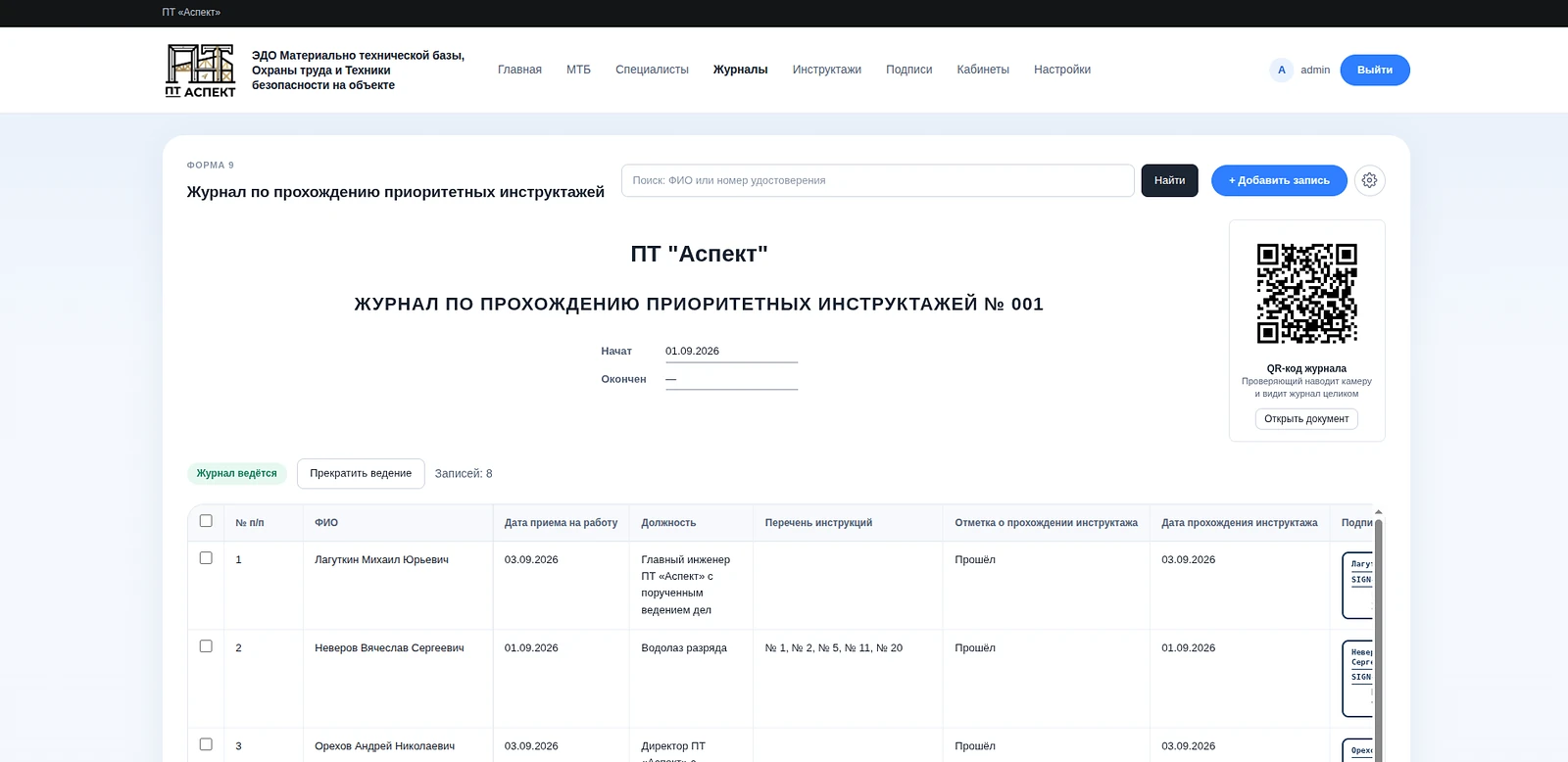Open the journal settings gear icon

click(1369, 180)
